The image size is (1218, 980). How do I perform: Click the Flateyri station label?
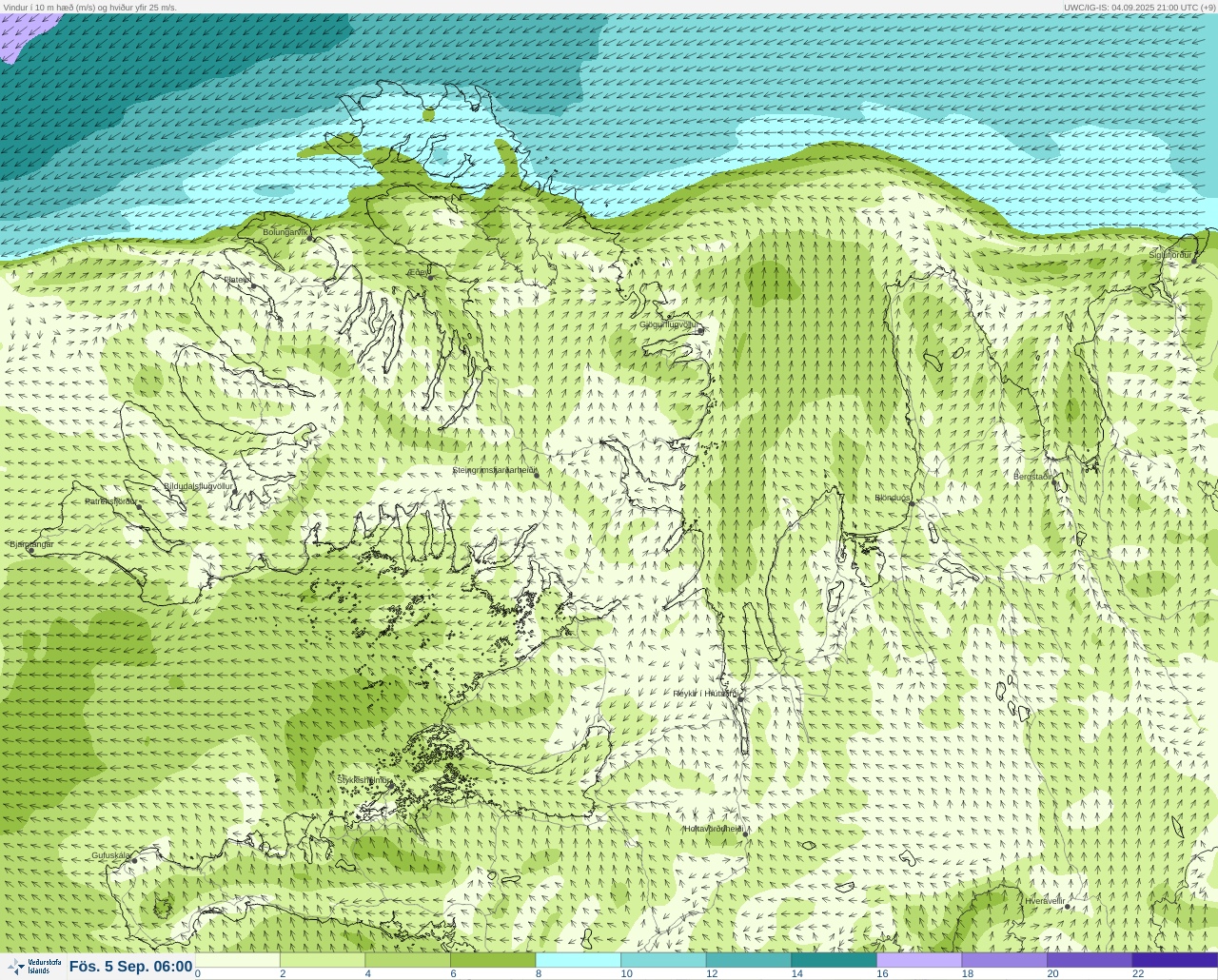coord(237,280)
